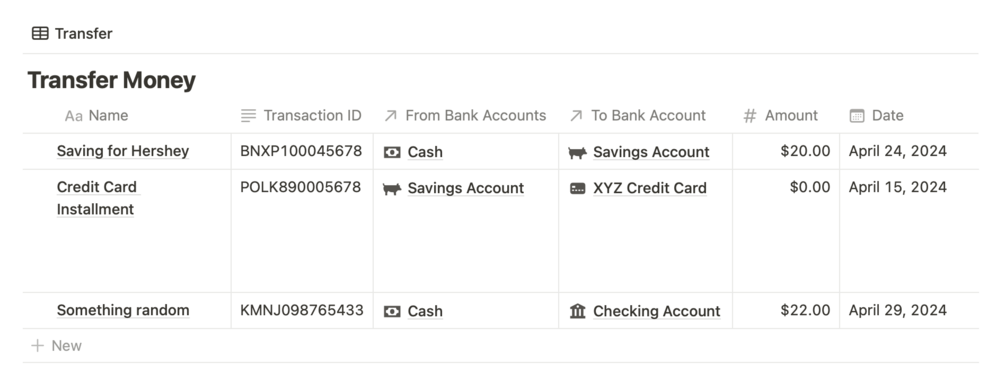This screenshot has width=1005, height=380.
Task: Click the calendar icon in Date column header
Action: click(856, 116)
